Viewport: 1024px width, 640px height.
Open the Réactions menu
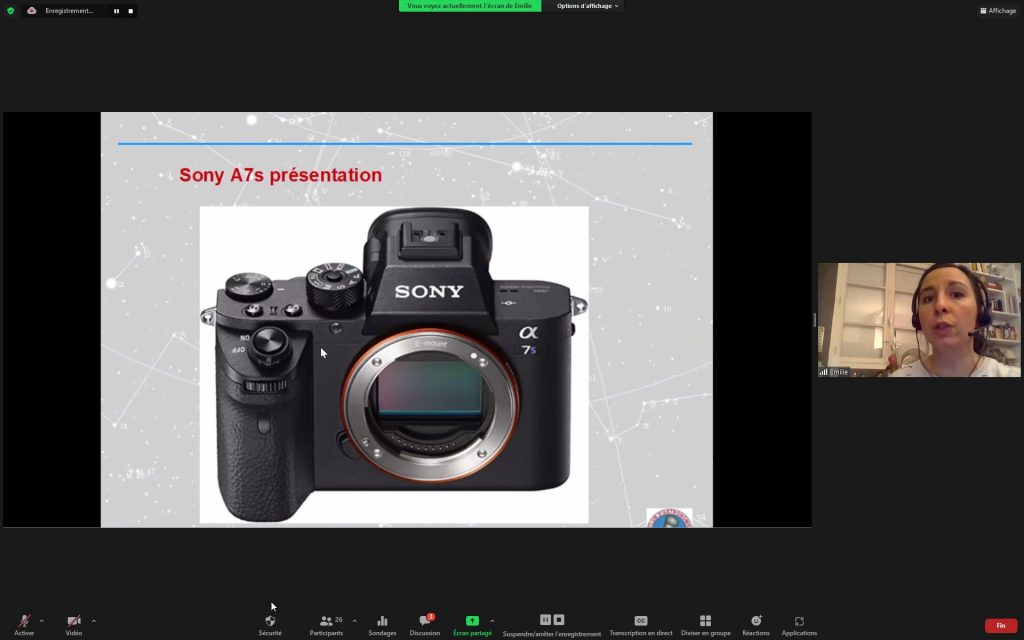coord(756,624)
